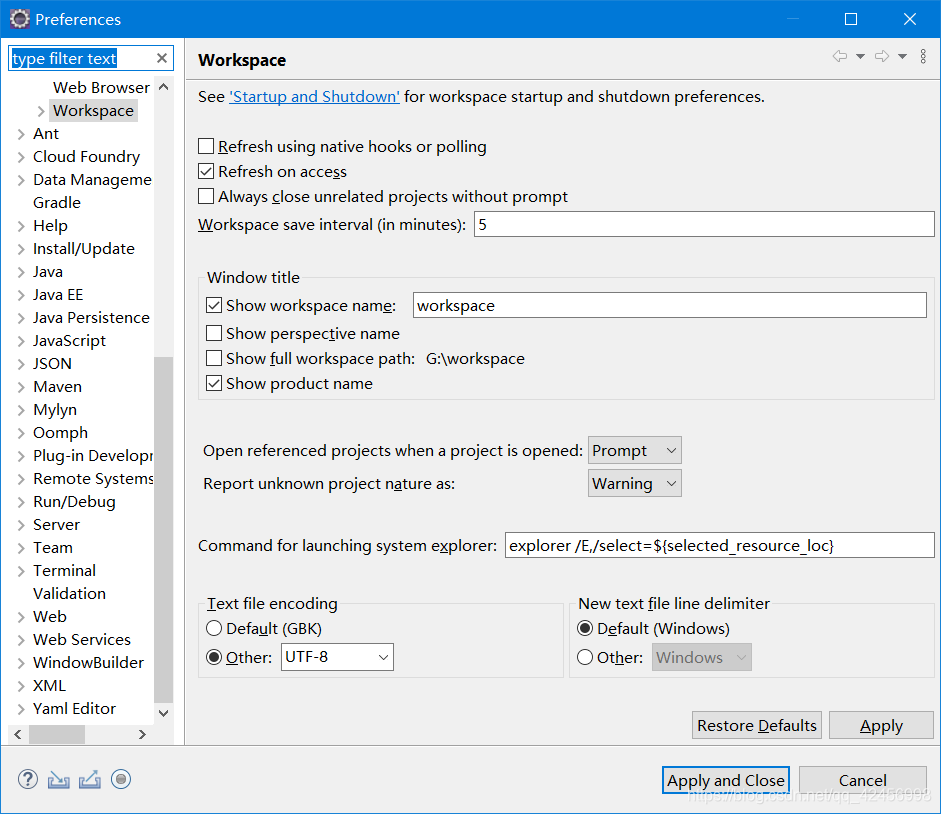This screenshot has height=814, width=941.
Task: Open back history dropdown arrow
Action: 861,56
